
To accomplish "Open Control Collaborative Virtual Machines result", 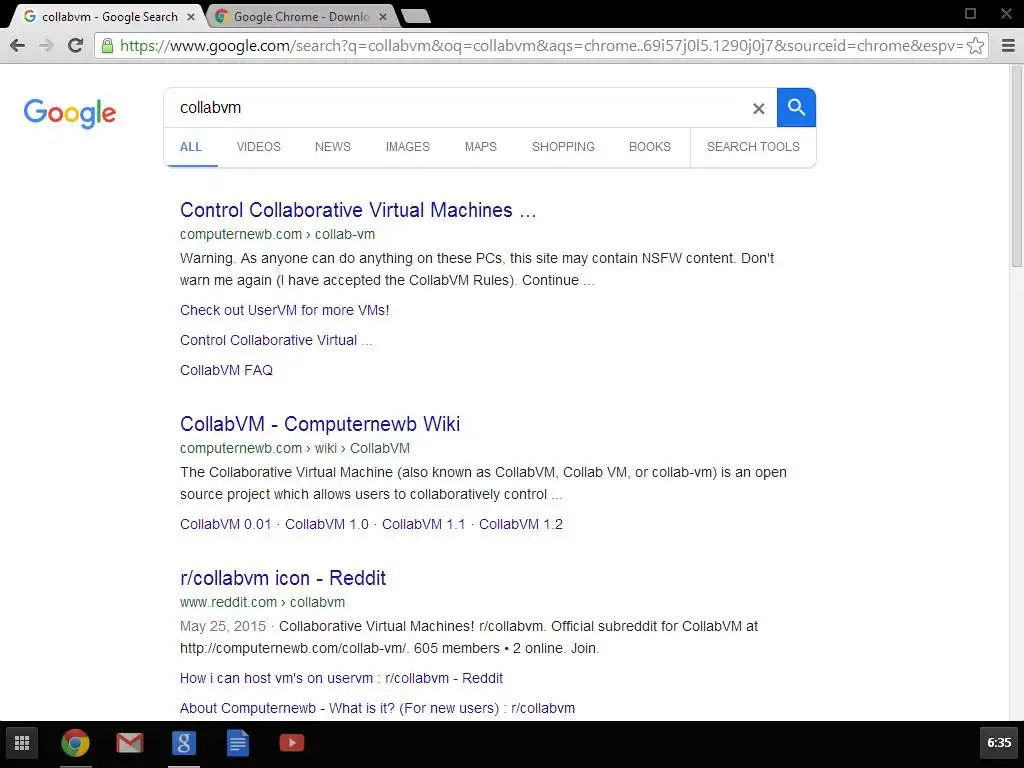I will click(358, 210).
